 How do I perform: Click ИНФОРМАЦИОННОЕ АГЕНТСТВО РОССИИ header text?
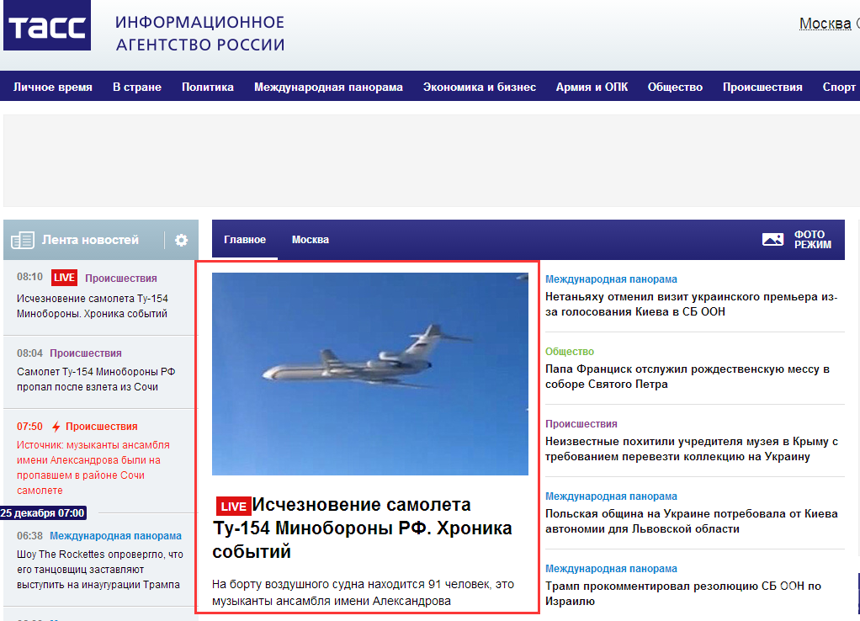pyautogui.click(x=200, y=33)
